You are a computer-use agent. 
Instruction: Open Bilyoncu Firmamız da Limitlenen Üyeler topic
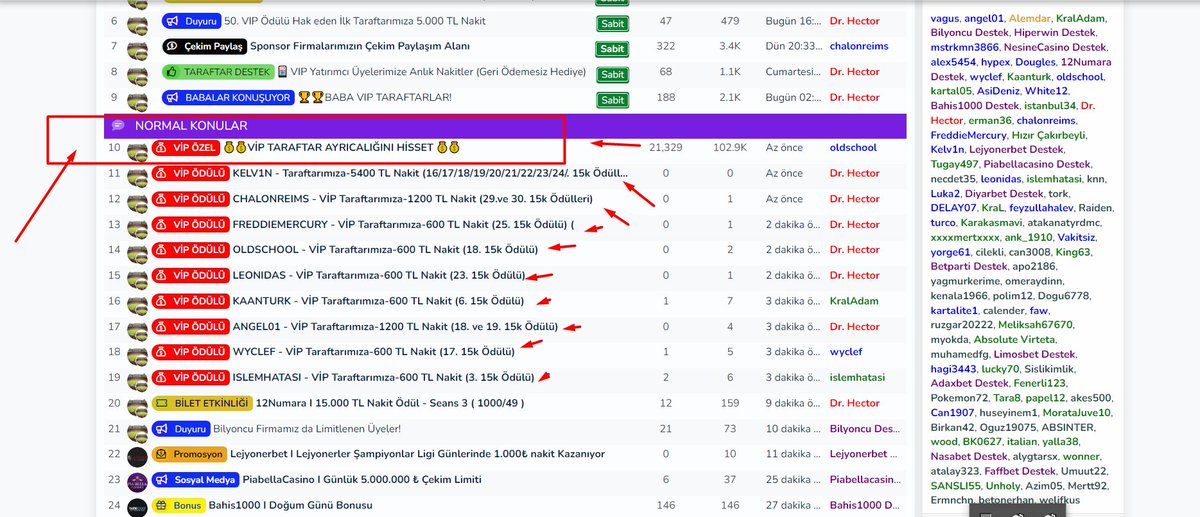(307, 428)
